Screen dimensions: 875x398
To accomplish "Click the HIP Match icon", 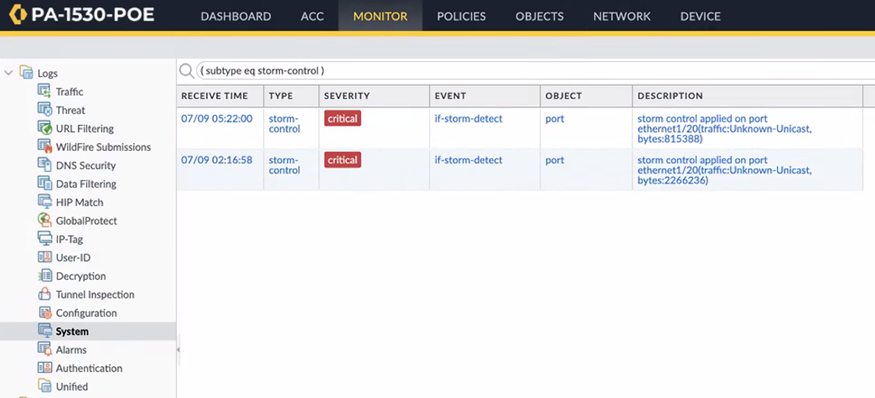I will [x=45, y=202].
